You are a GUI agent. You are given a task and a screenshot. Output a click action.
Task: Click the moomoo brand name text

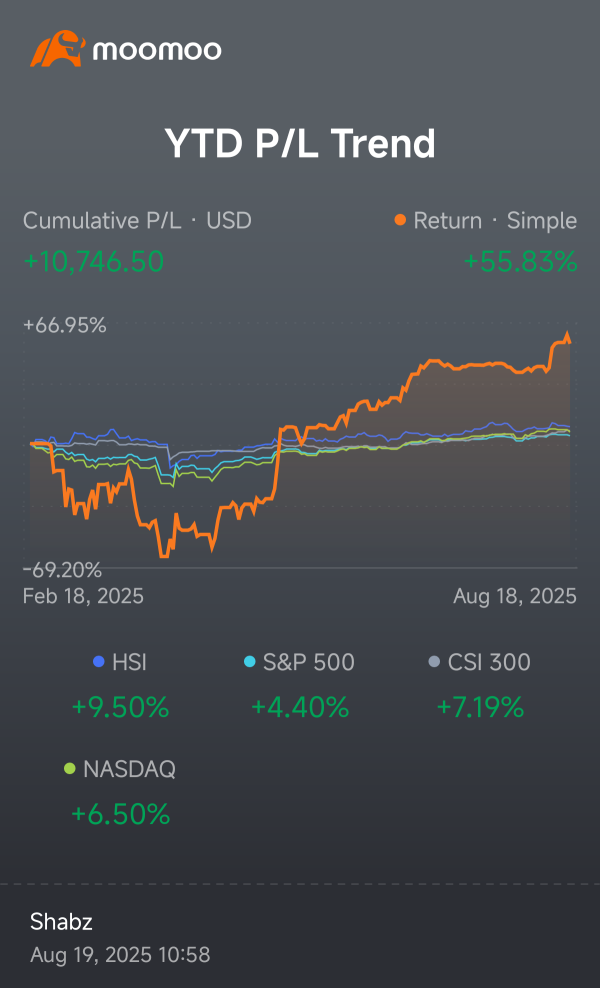(x=157, y=50)
